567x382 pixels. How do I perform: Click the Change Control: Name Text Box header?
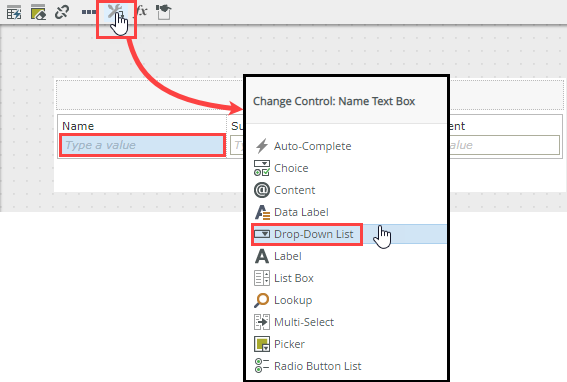[x=334, y=101]
